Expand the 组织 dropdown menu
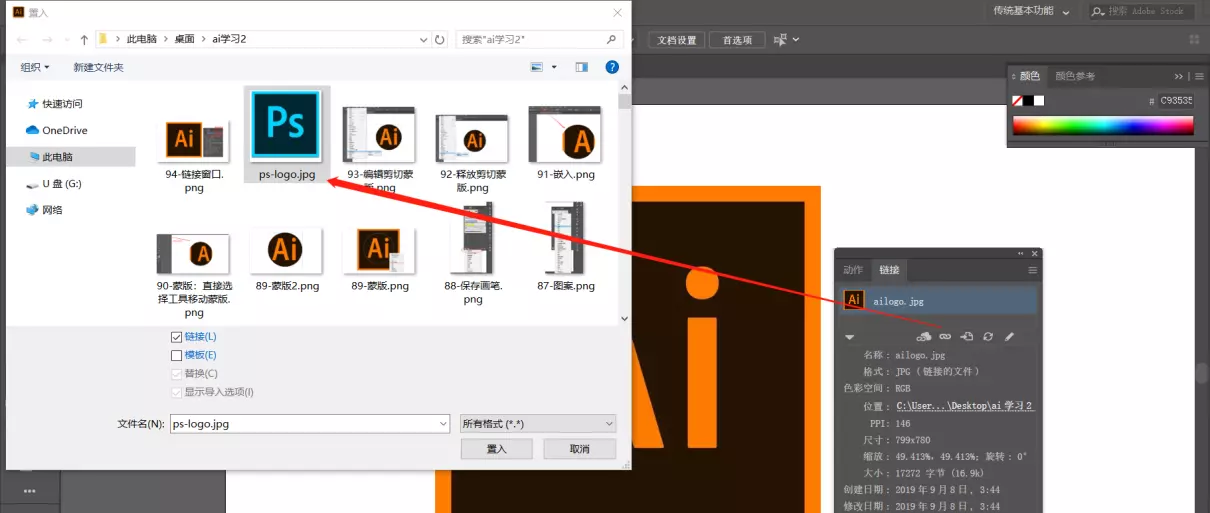 pyautogui.click(x=35, y=67)
